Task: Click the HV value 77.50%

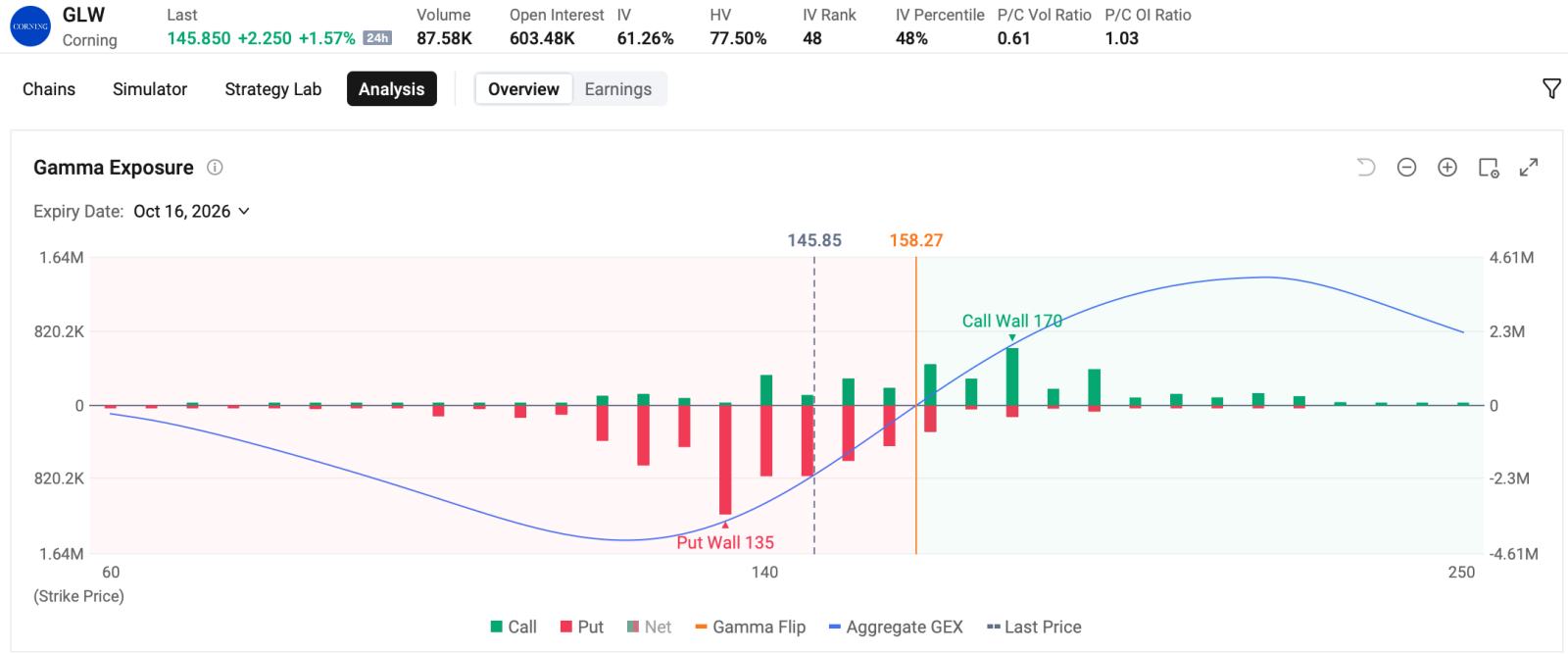Action: (738, 38)
